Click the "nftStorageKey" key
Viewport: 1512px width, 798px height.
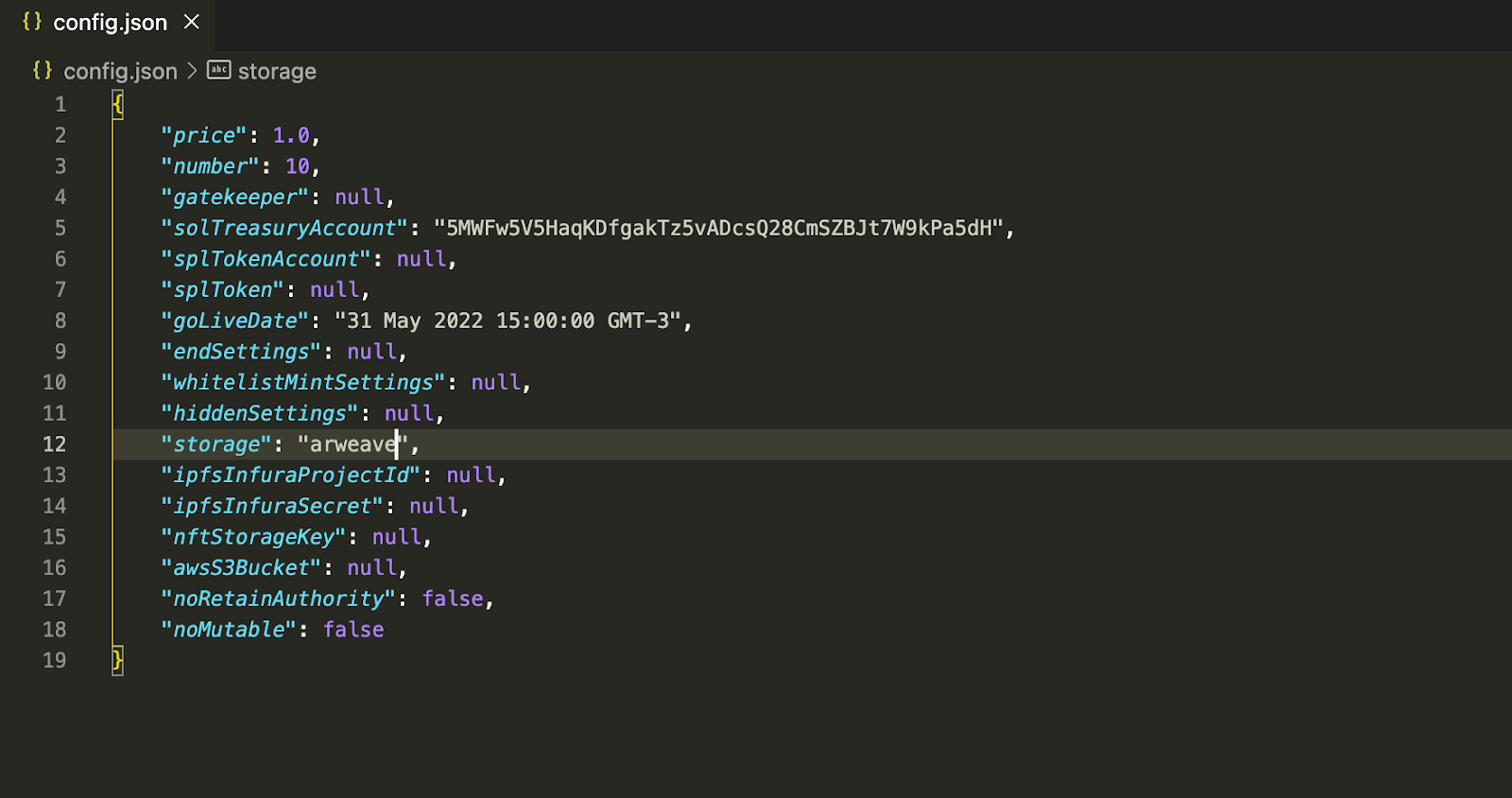(253, 537)
